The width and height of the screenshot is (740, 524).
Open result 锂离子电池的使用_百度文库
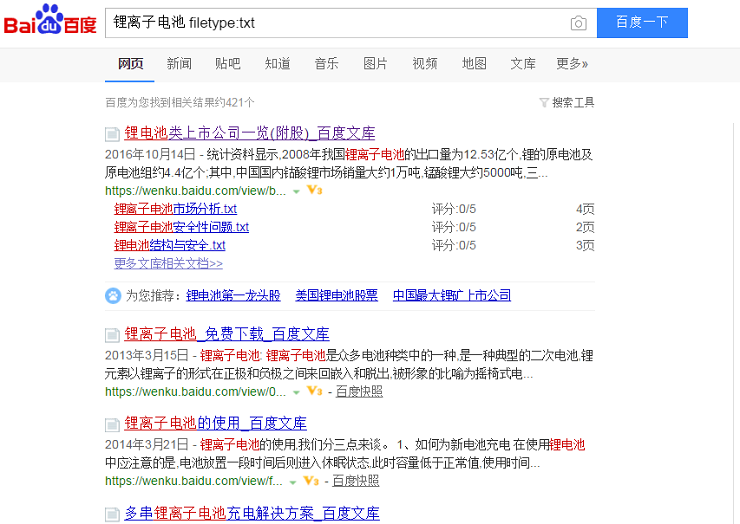click(215, 423)
